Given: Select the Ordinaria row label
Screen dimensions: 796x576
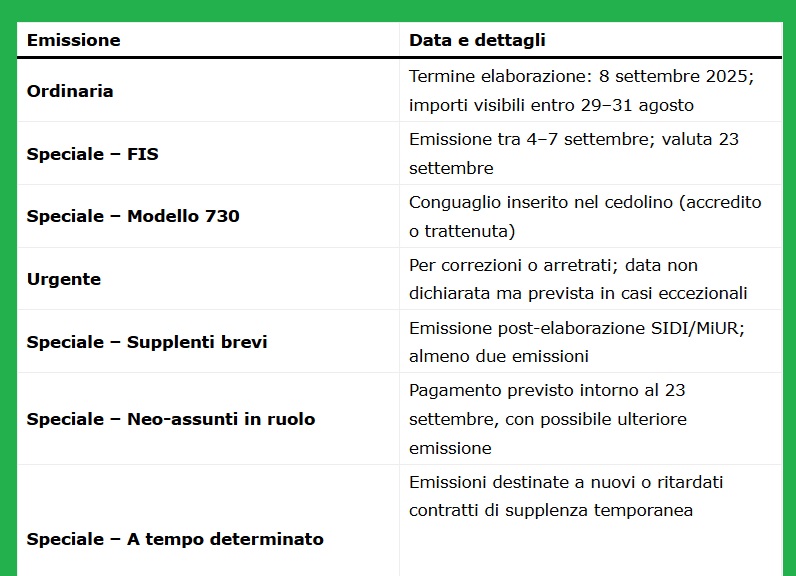Looking at the screenshot, I should pyautogui.click(x=70, y=91).
